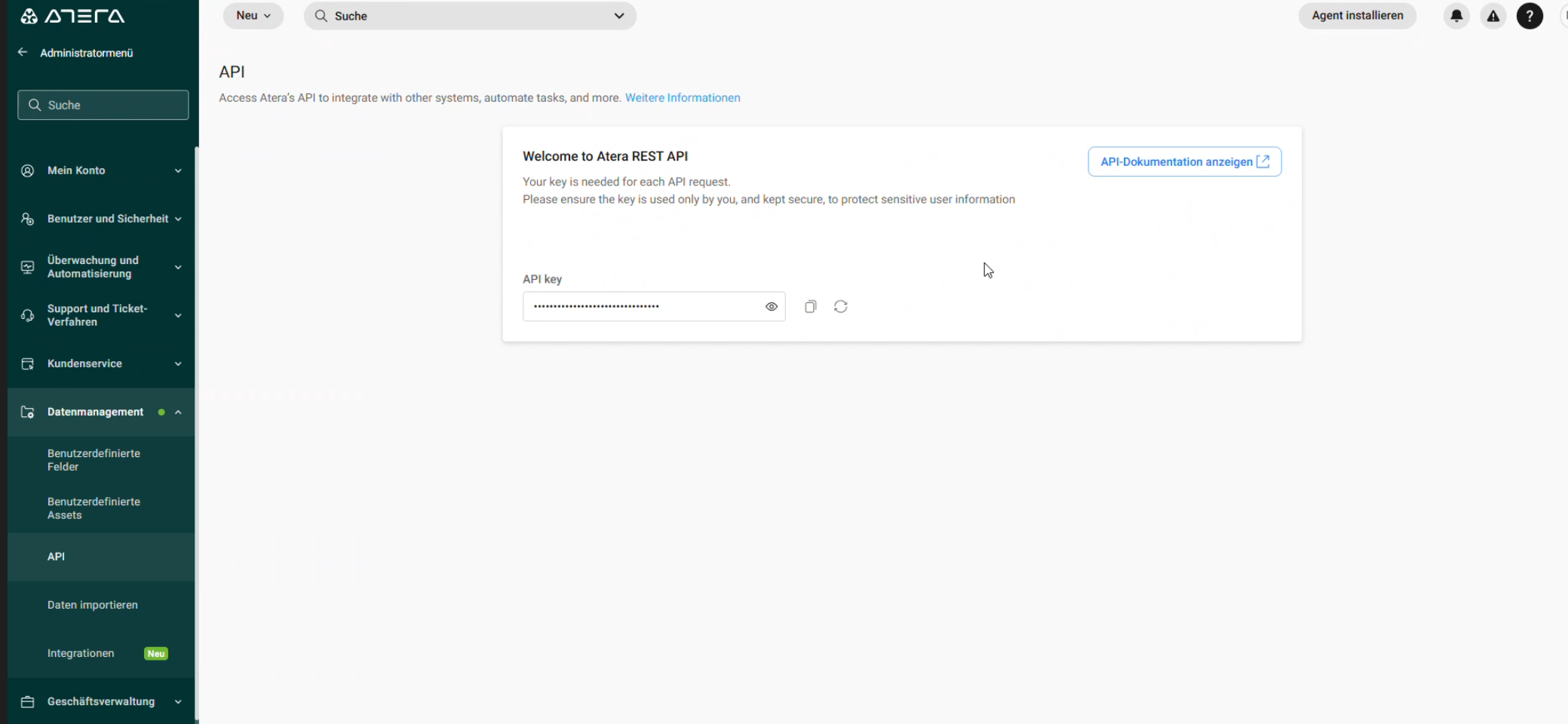This screenshot has width=1568, height=724.
Task: Open Integrationen menu item
Action: (x=81, y=653)
